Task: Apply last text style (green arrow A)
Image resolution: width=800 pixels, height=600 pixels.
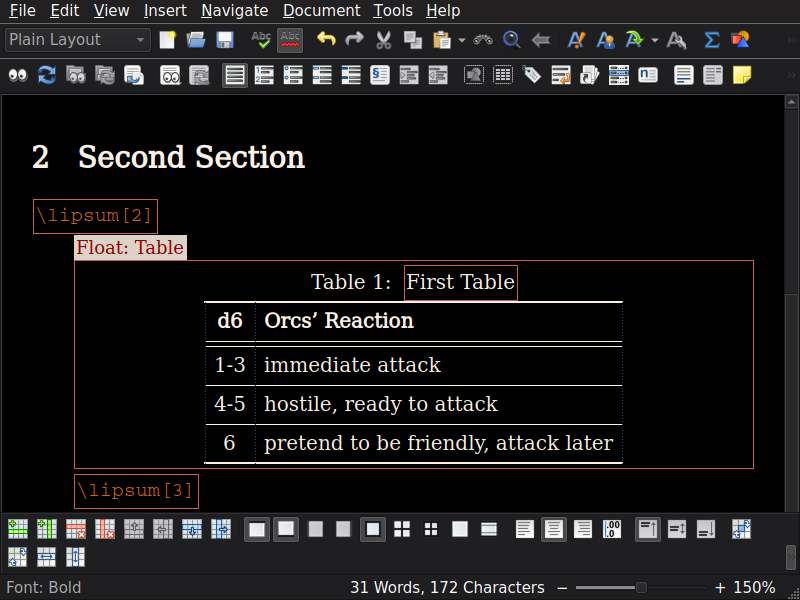Action: [x=634, y=40]
